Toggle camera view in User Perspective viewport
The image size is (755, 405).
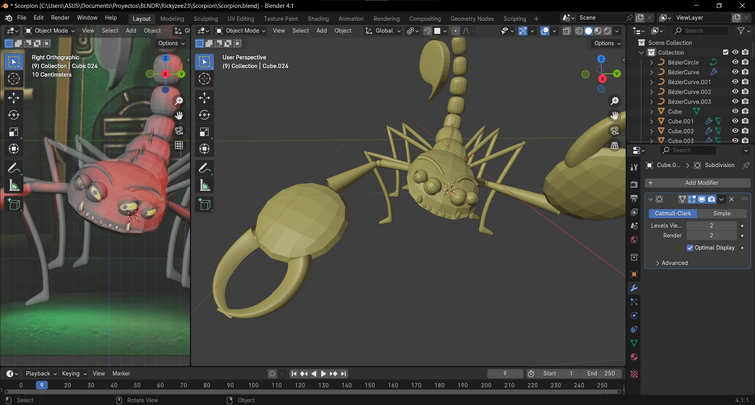coord(614,131)
